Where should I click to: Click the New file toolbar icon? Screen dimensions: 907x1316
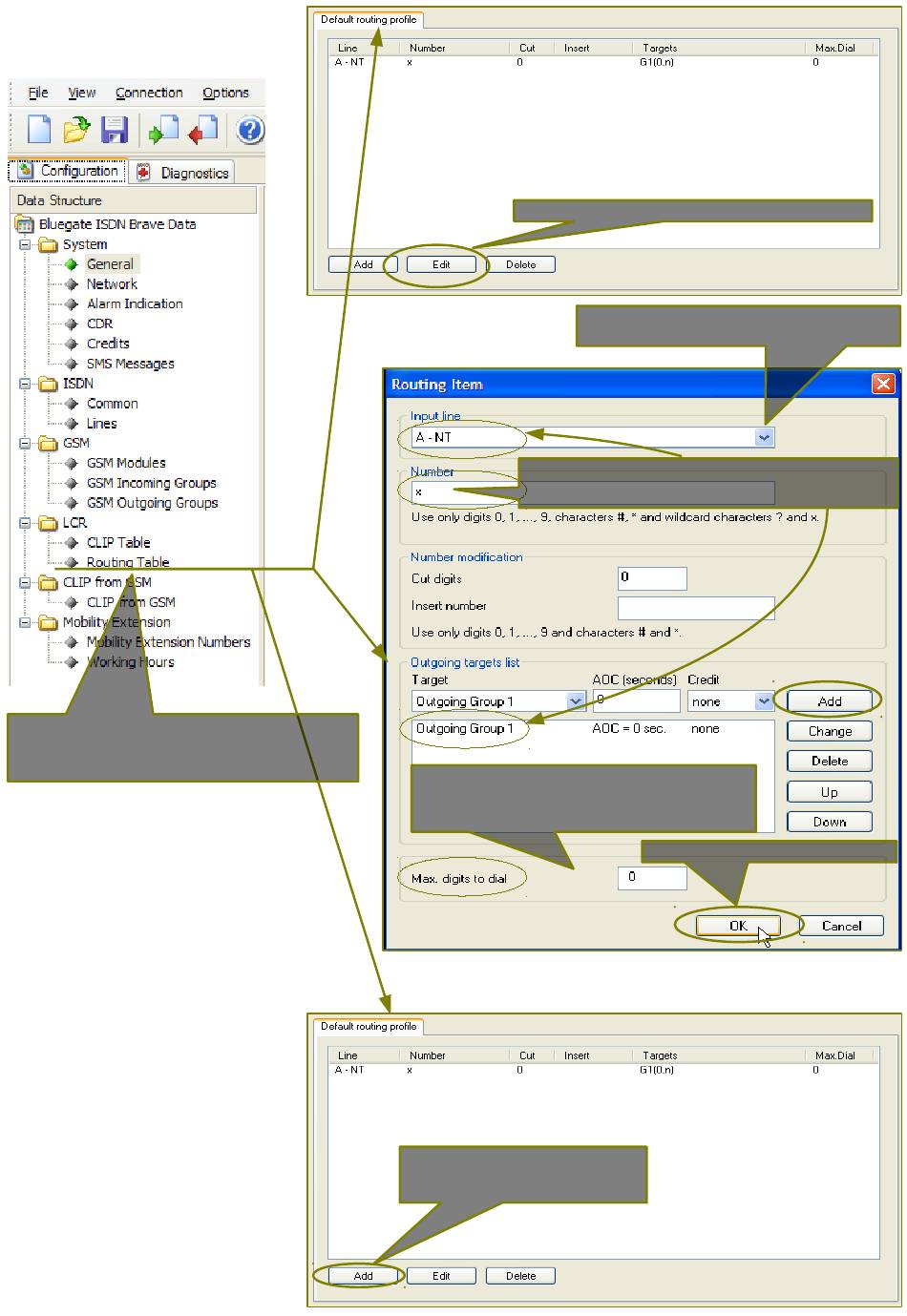38,130
